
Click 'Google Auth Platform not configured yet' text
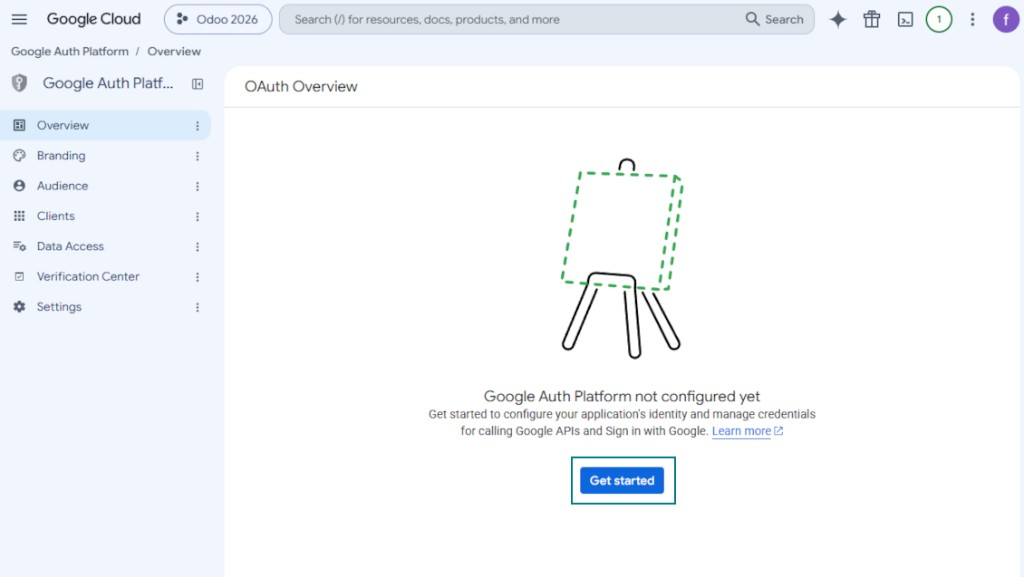[x=622, y=396]
